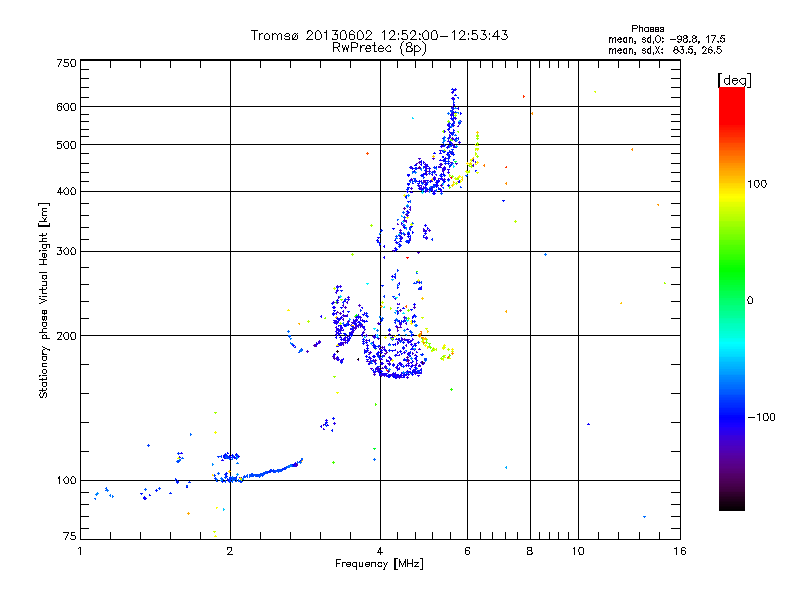
Task: Click the '16' frequency axis label
Action: 680,551
